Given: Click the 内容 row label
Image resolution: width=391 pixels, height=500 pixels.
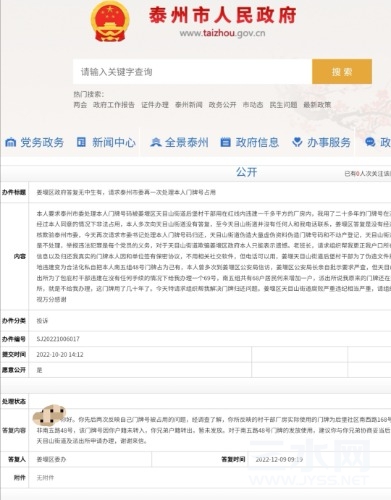Looking at the screenshot, I should pos(20,256).
